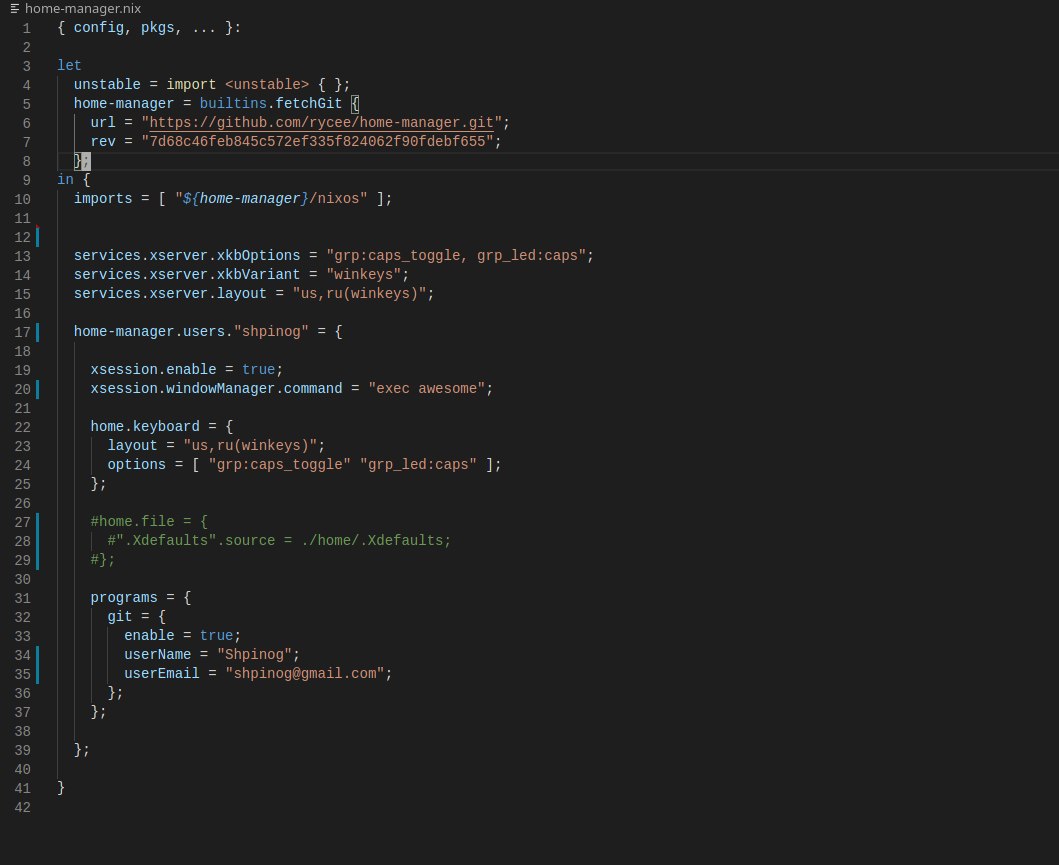Click 'userEmail' on line 35
This screenshot has width=1059, height=865.
point(161,673)
